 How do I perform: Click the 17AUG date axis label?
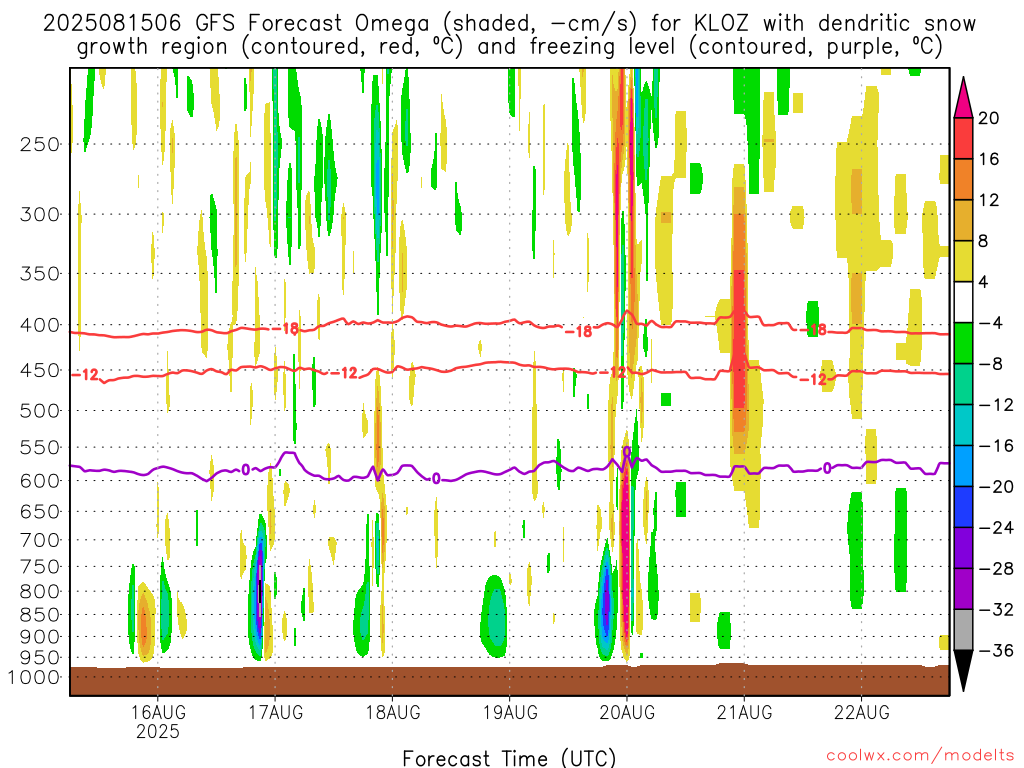[x=275, y=712]
